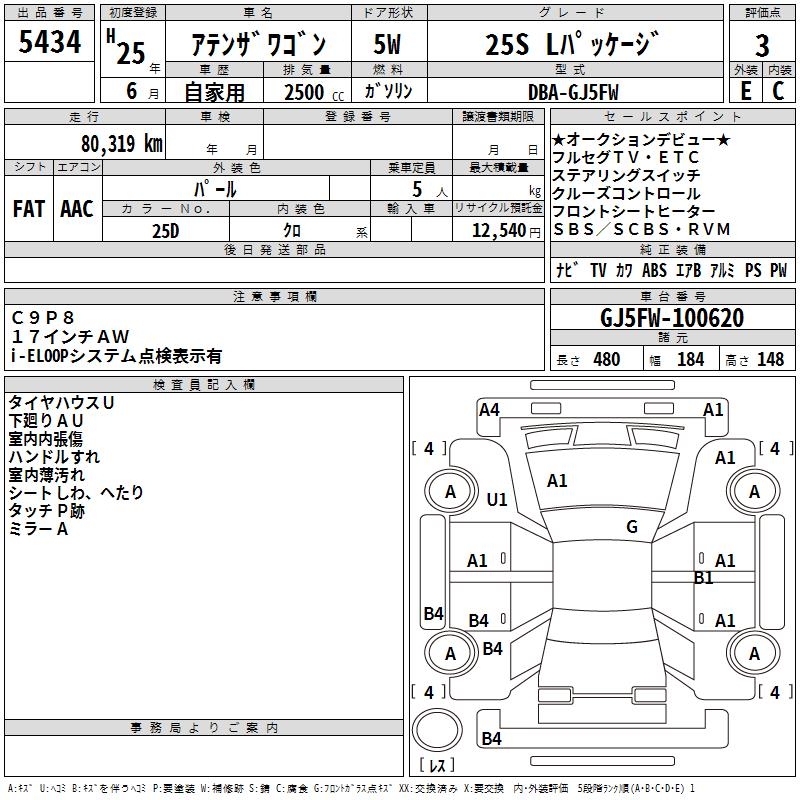Viewport: 800px width, 800px height.
Task: Select the bottom-left rear tire circle
Action: click(x=450, y=653)
